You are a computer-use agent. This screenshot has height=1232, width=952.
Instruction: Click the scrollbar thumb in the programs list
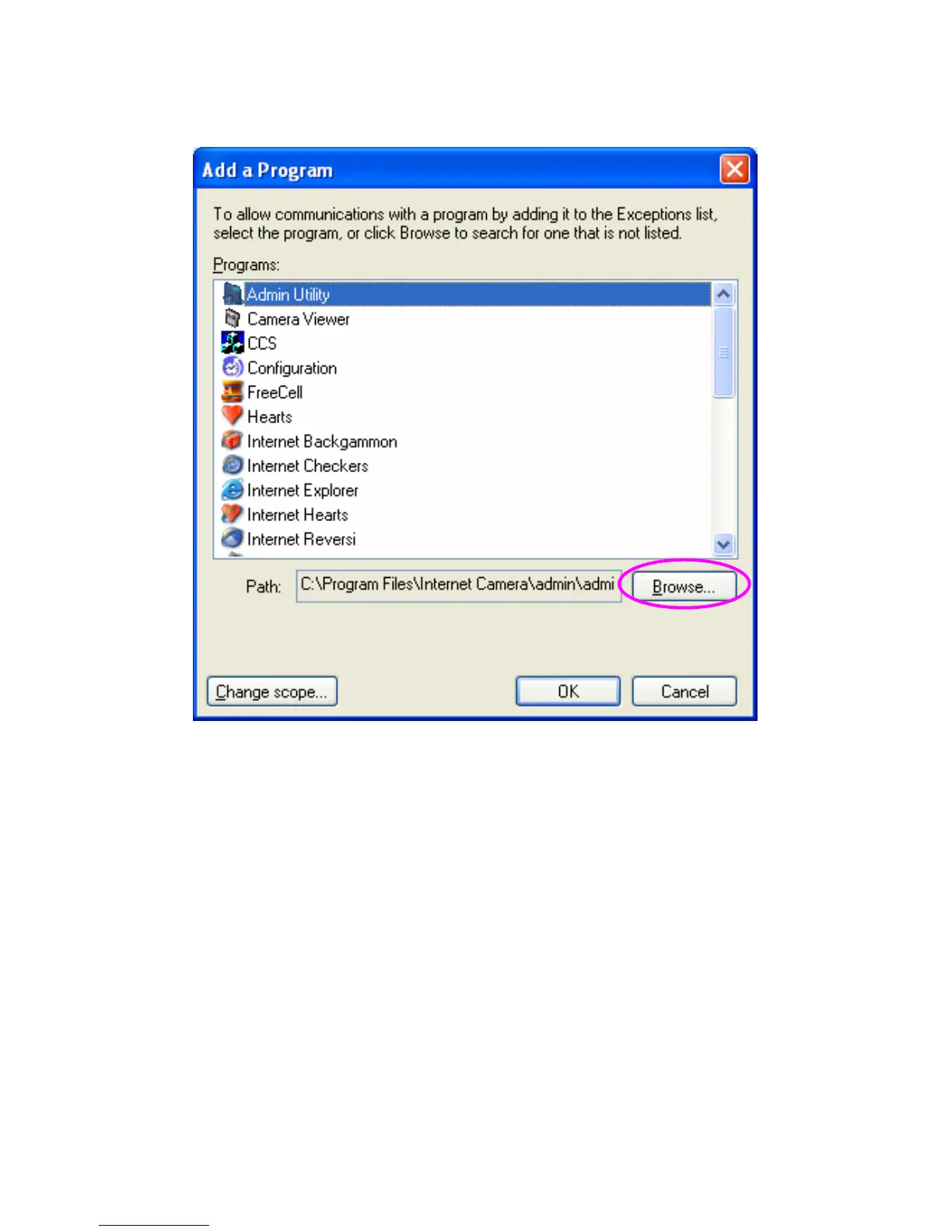pos(723,352)
